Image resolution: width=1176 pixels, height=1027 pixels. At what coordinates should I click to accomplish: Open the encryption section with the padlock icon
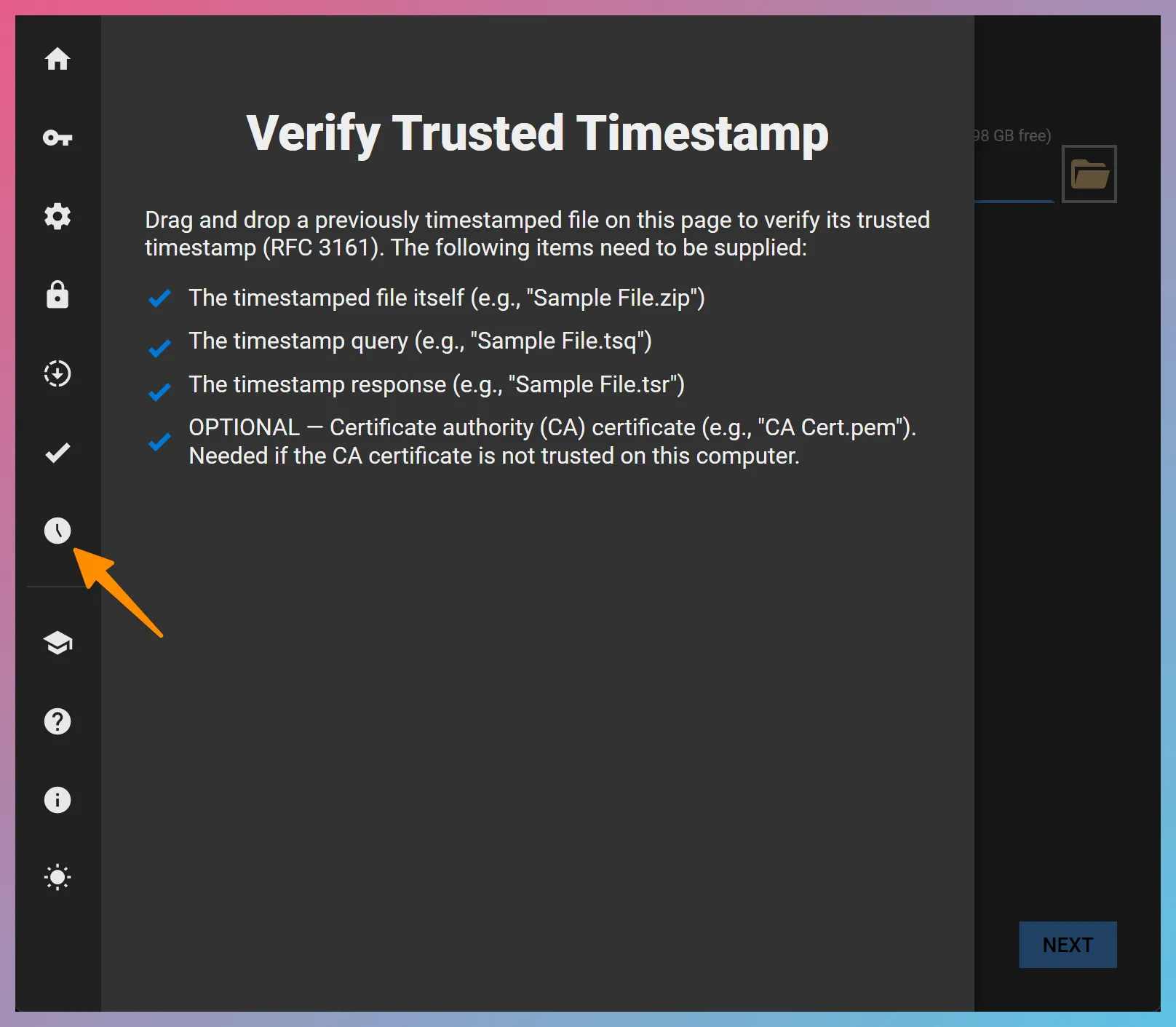tap(57, 295)
